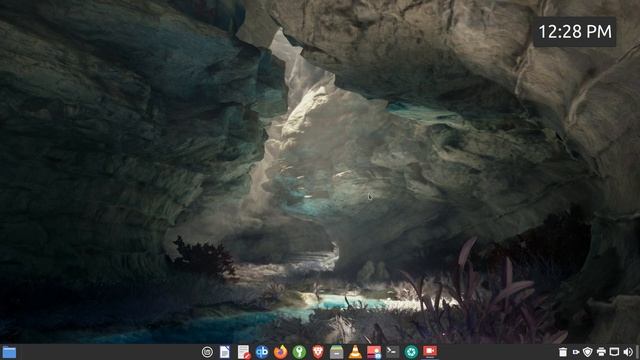Open the volume speaker tray icon
Screen dimensions: 640x360
628,352
